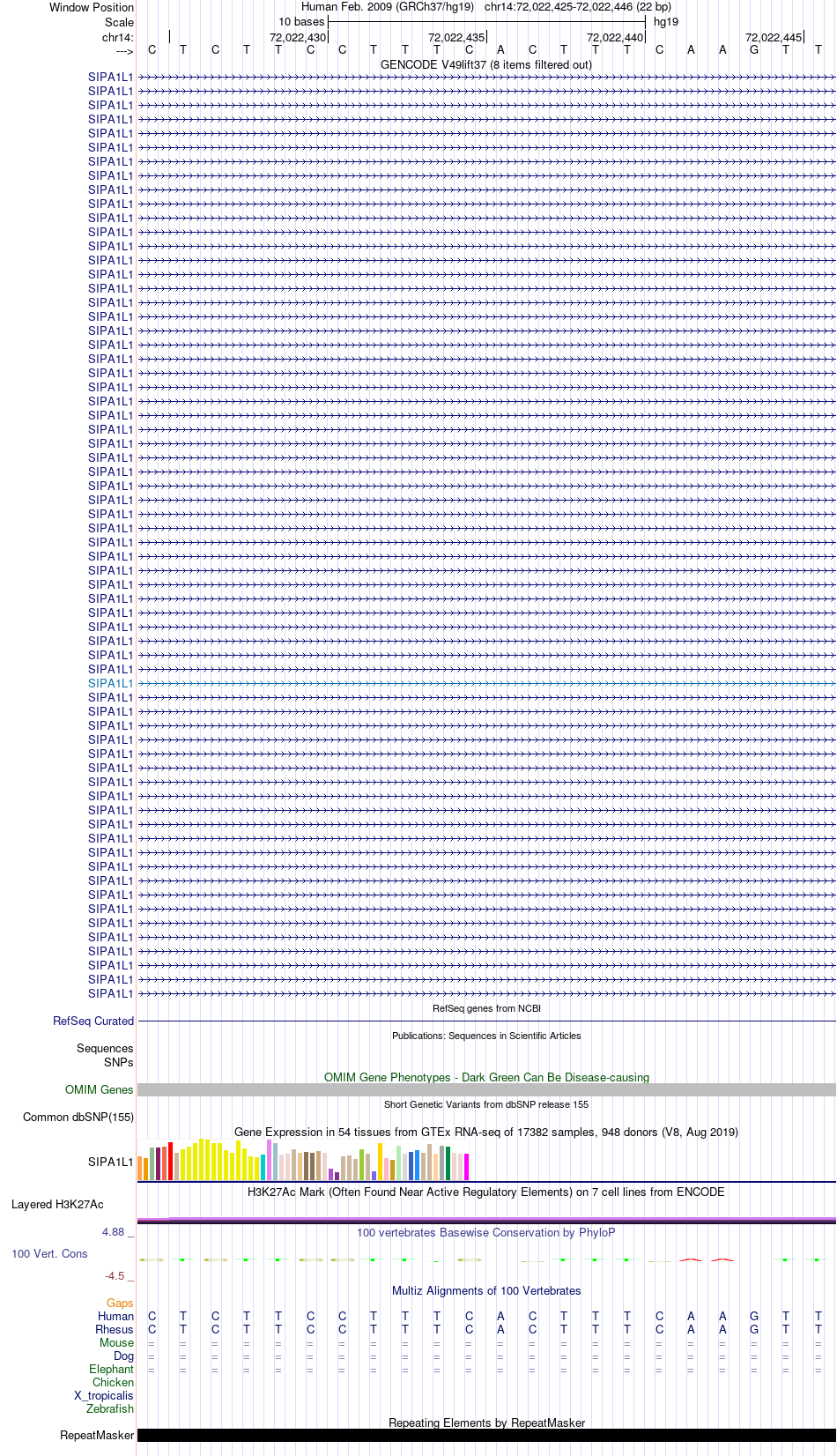
Task: Click the SNPs track label
Action: click(x=118, y=1063)
